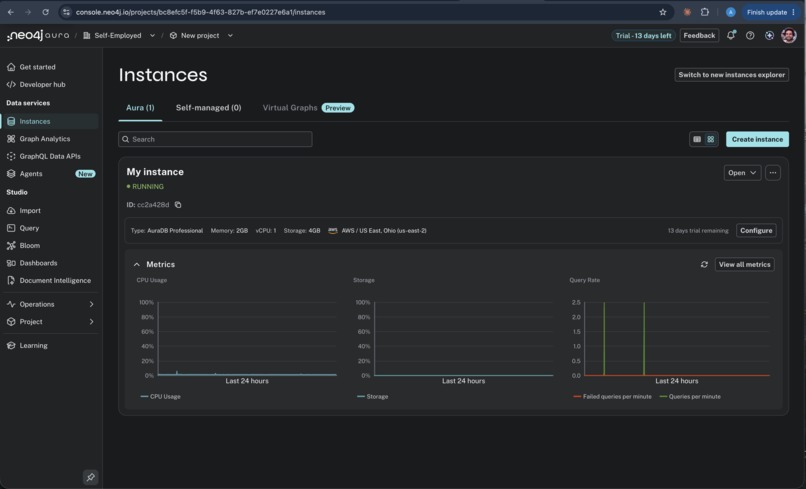This screenshot has height=489, width=806.
Task: Select the Aura (1) tab
Action: (x=140, y=107)
